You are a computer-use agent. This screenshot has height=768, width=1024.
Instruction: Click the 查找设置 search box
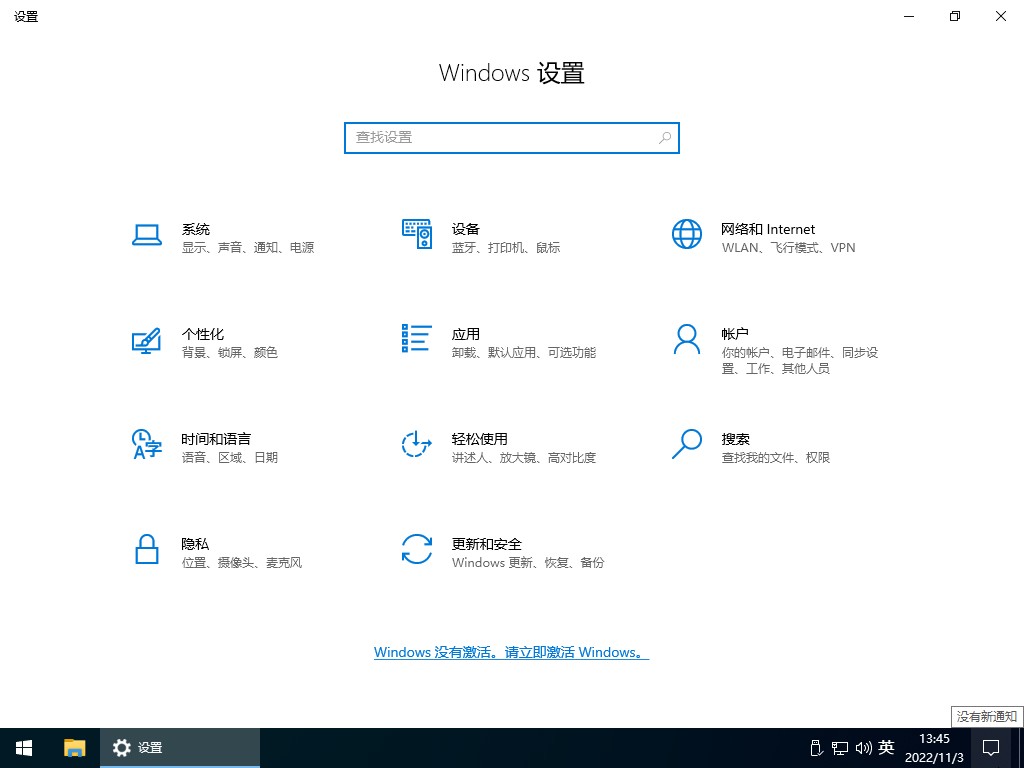500,138
